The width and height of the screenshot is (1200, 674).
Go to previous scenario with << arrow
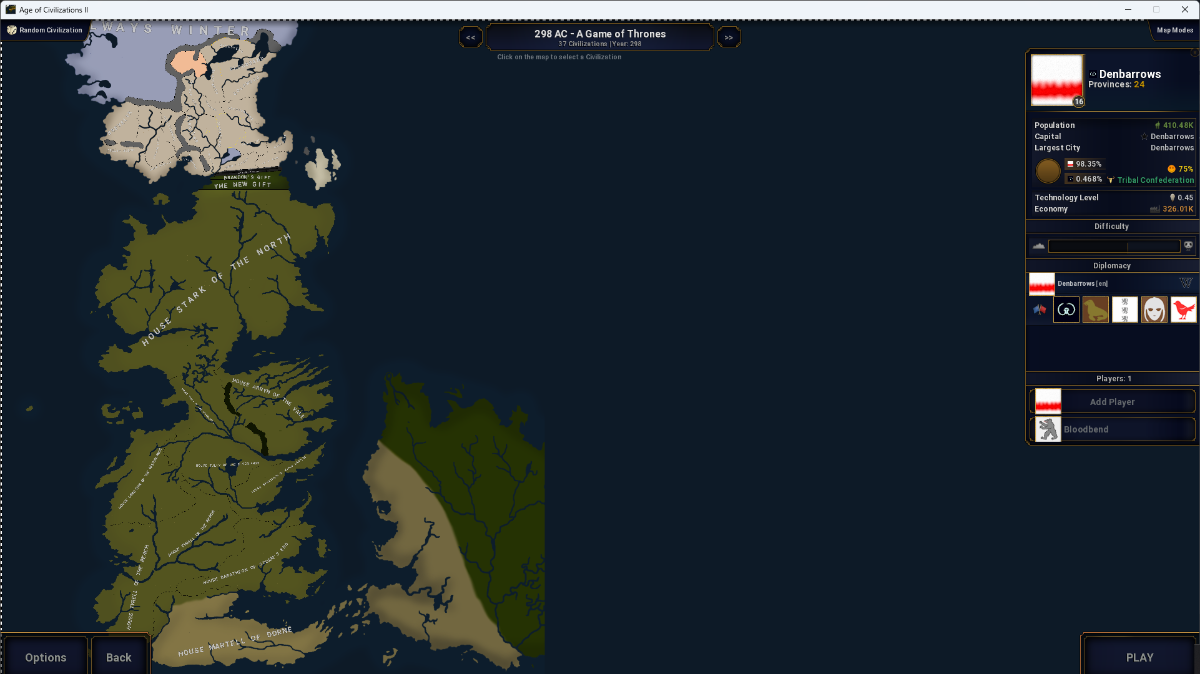click(470, 37)
